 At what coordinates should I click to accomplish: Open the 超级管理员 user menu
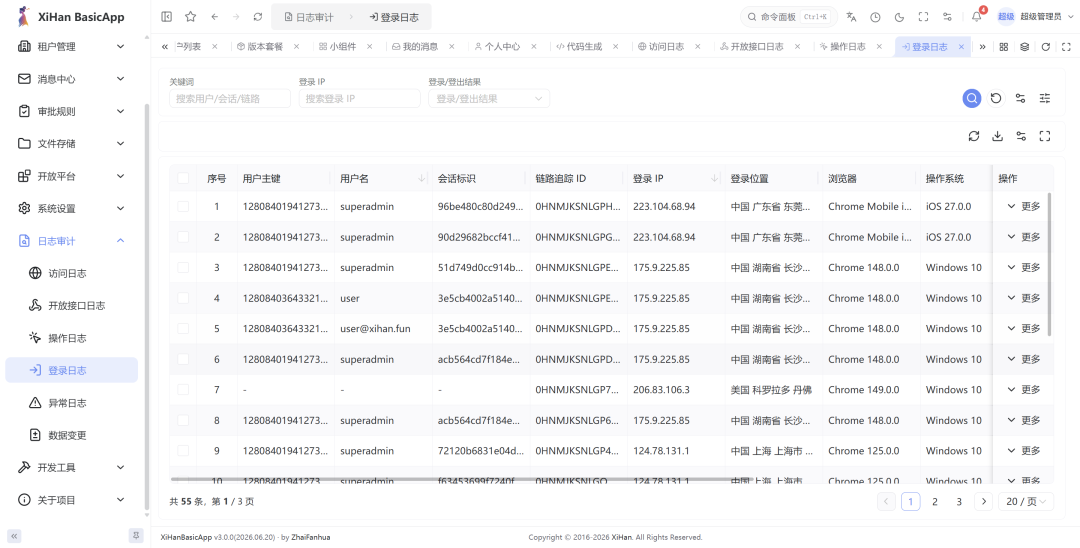pos(1034,17)
